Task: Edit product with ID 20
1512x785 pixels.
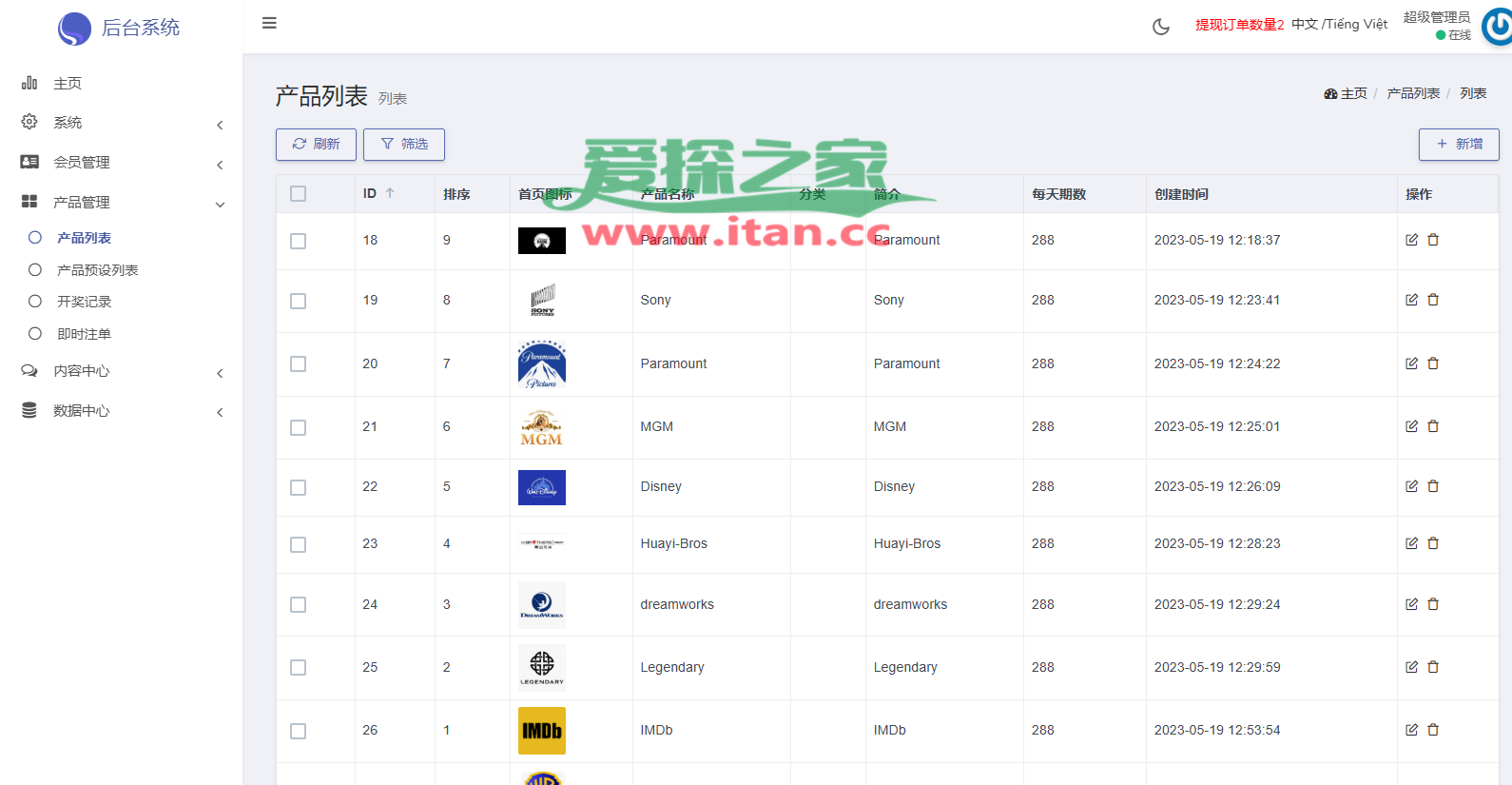Action: coord(1412,363)
